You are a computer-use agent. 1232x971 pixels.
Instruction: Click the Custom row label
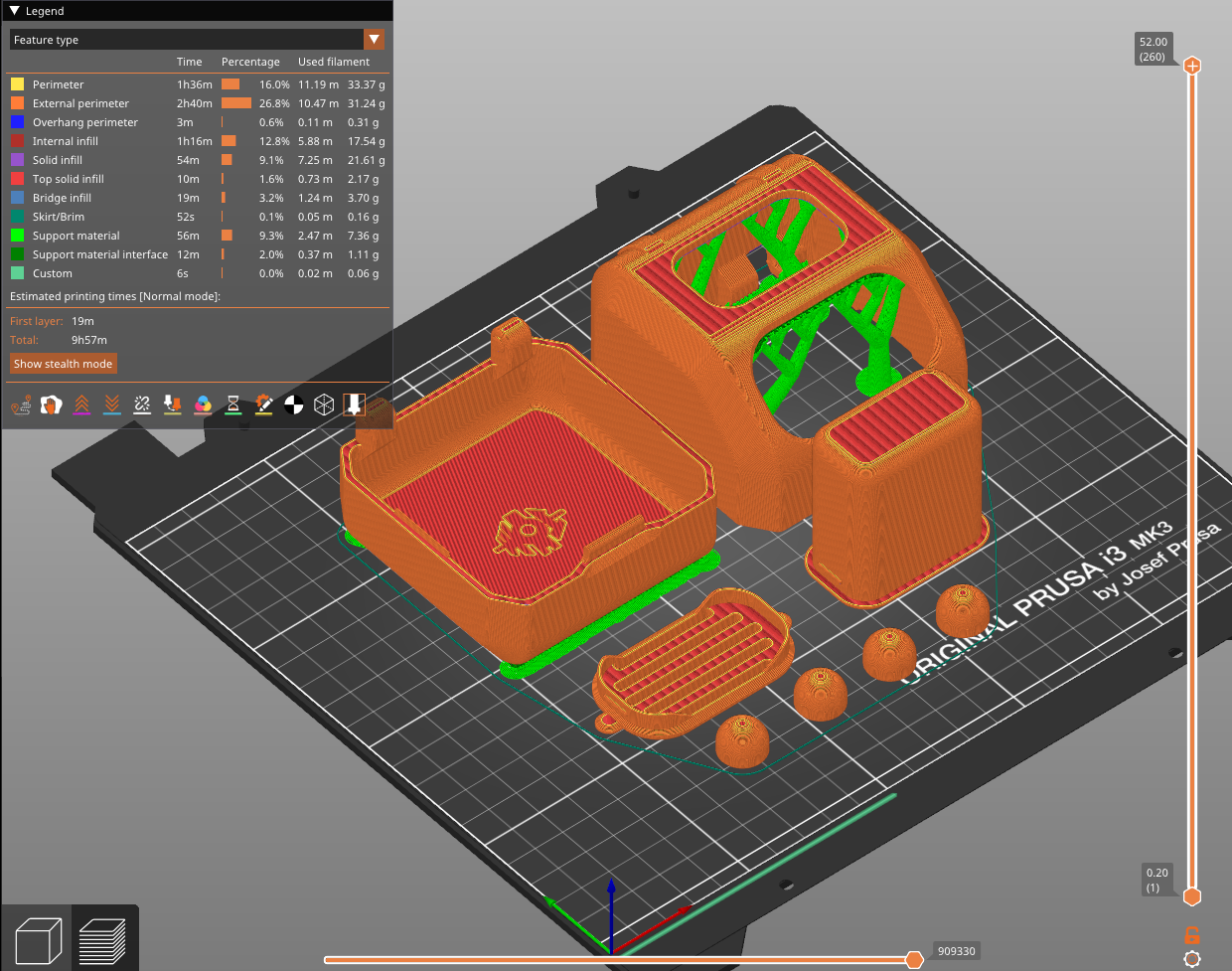(x=52, y=273)
